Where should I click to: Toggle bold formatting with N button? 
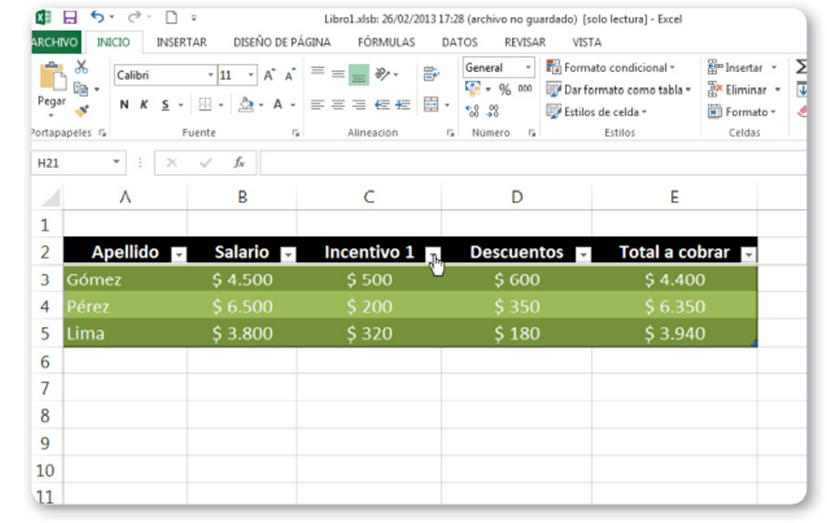pyautogui.click(x=124, y=105)
